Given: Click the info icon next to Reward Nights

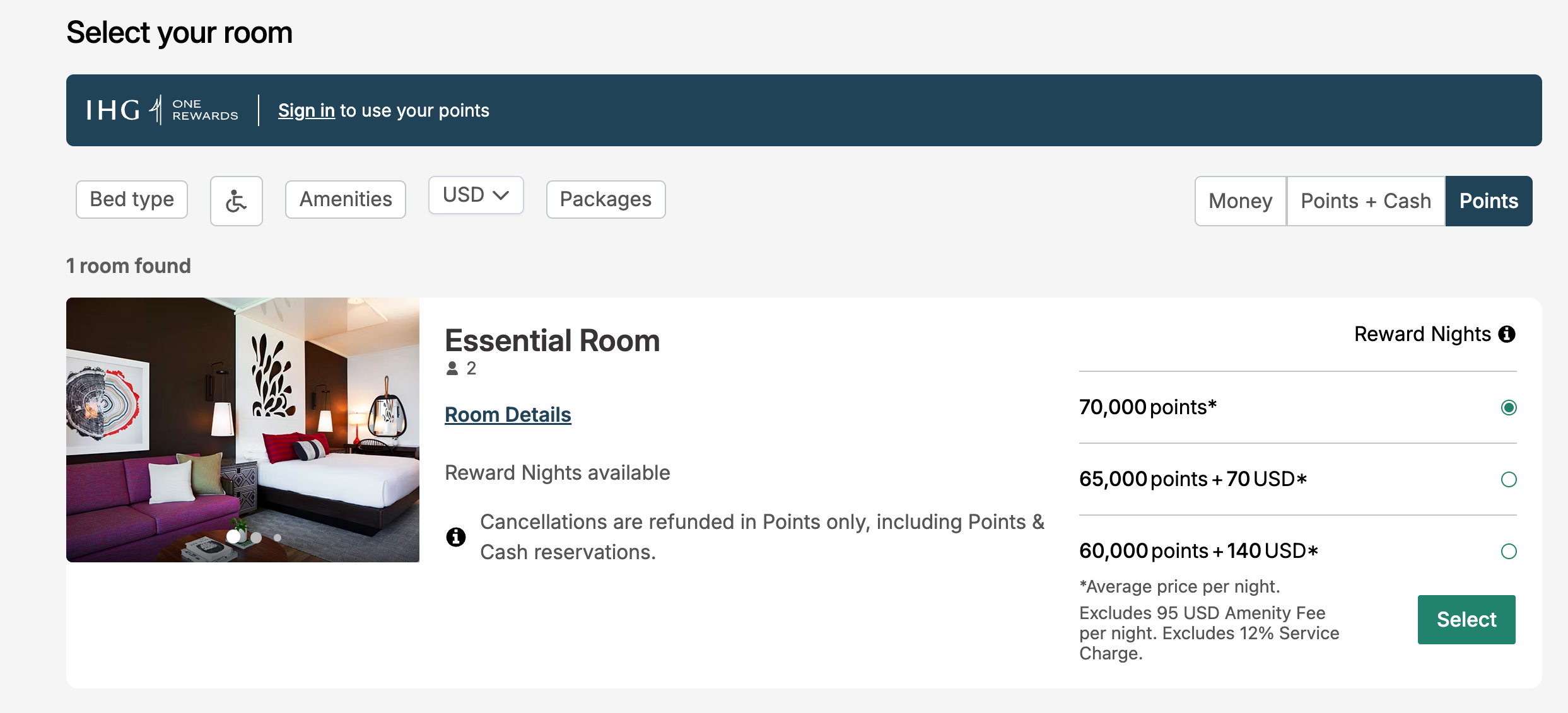Looking at the screenshot, I should point(1508,334).
